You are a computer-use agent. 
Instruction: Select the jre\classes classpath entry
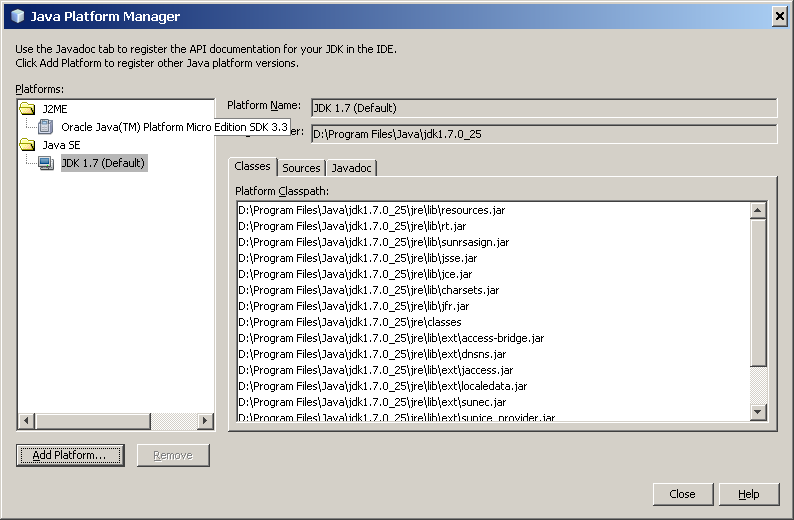[x=350, y=322]
